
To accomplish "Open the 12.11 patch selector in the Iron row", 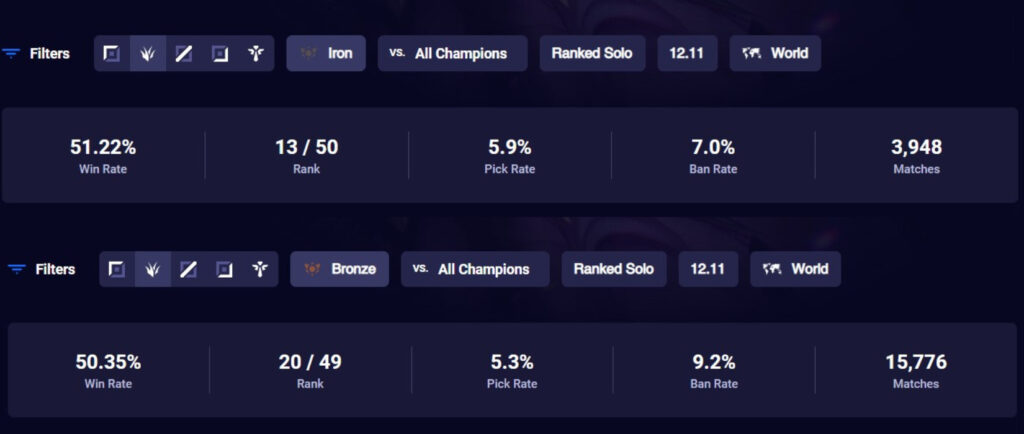I will (687, 54).
